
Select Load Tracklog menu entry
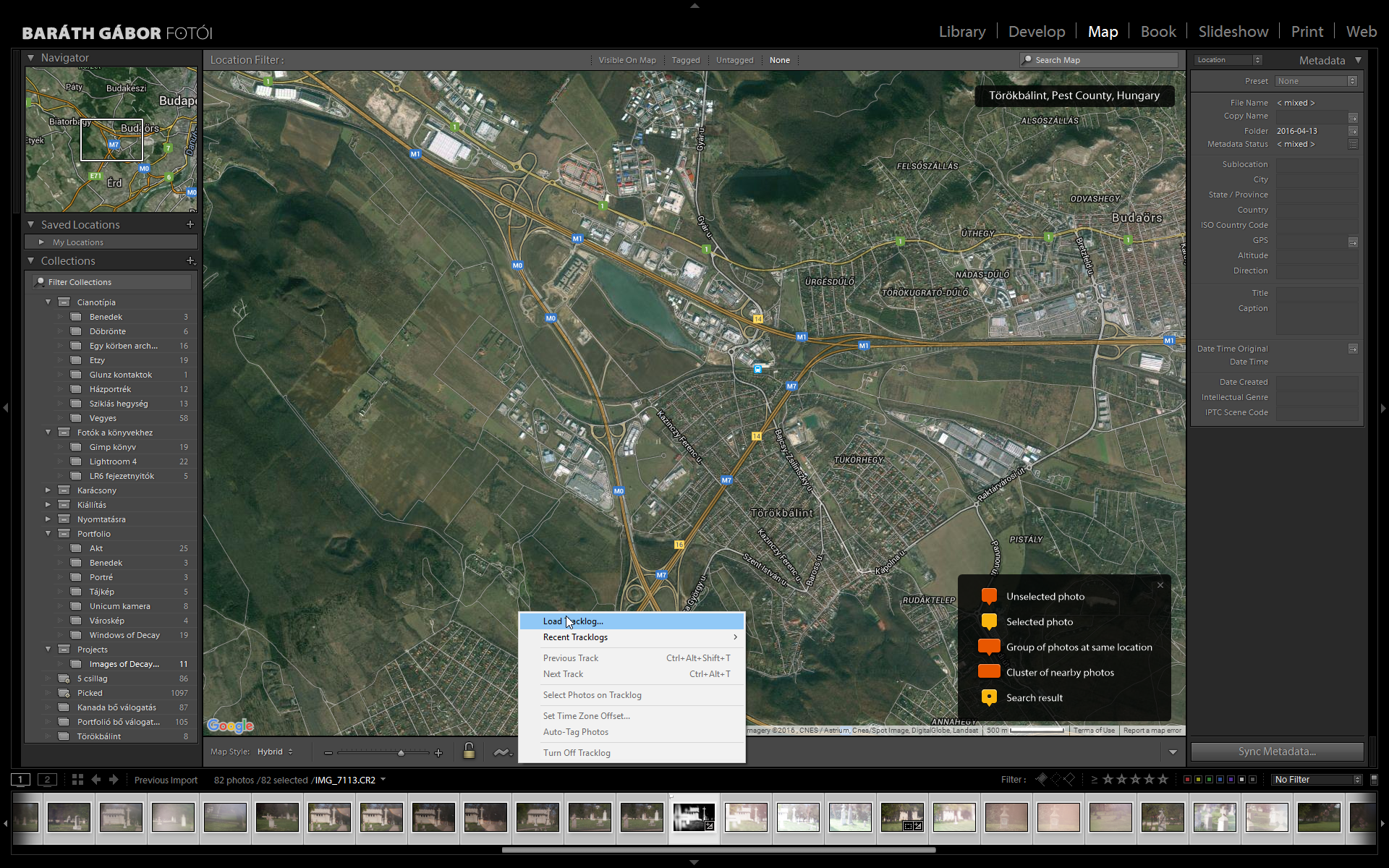pyautogui.click(x=632, y=621)
